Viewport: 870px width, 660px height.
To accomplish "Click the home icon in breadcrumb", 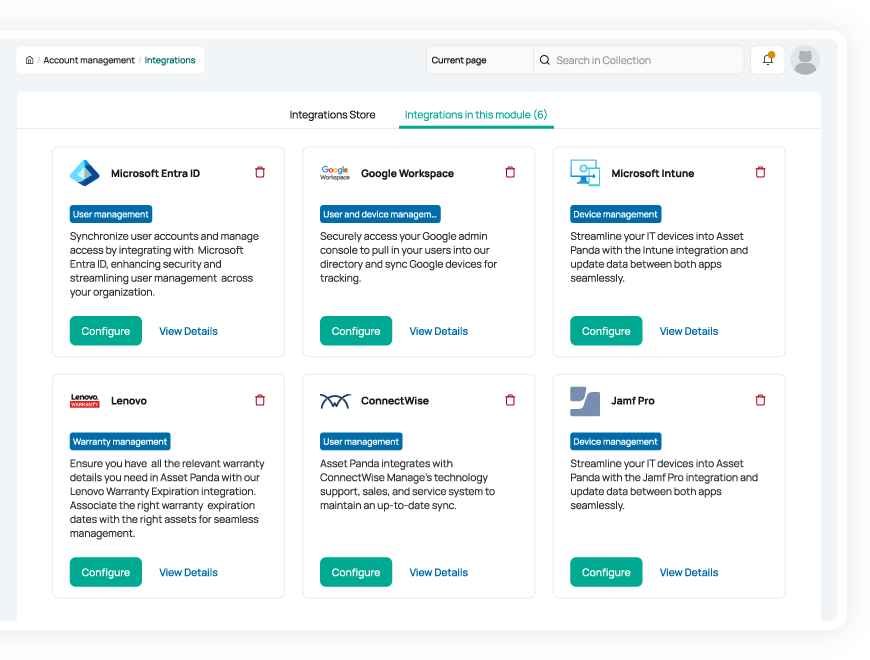I will 29,60.
